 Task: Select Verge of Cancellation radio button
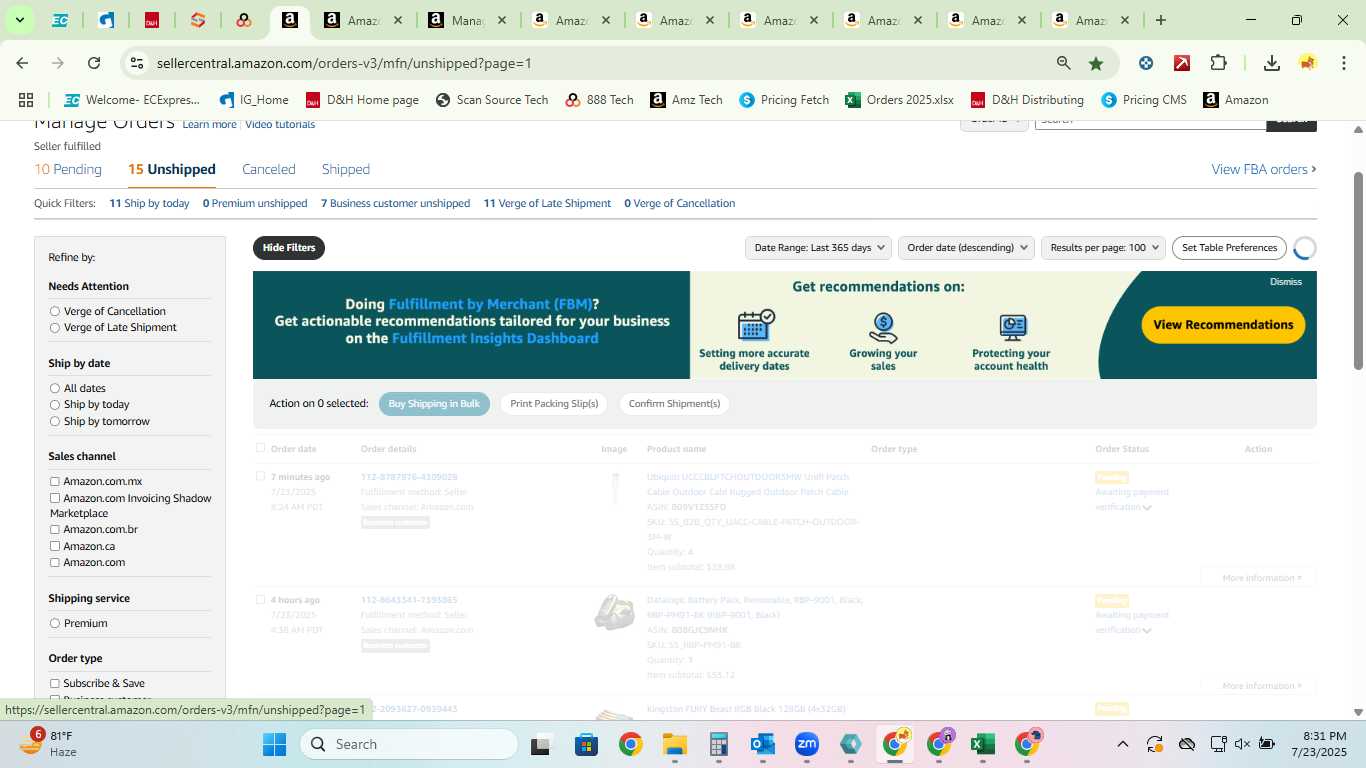tap(55, 312)
